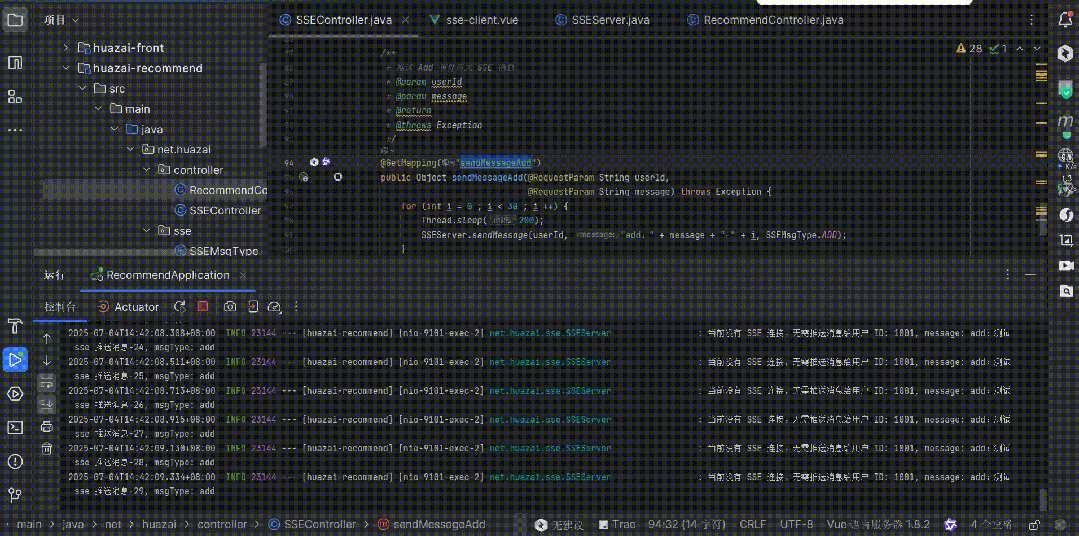Image resolution: width=1079 pixels, height=536 pixels.
Task: Open the Bookmarks tool window icon
Action: 14,63
